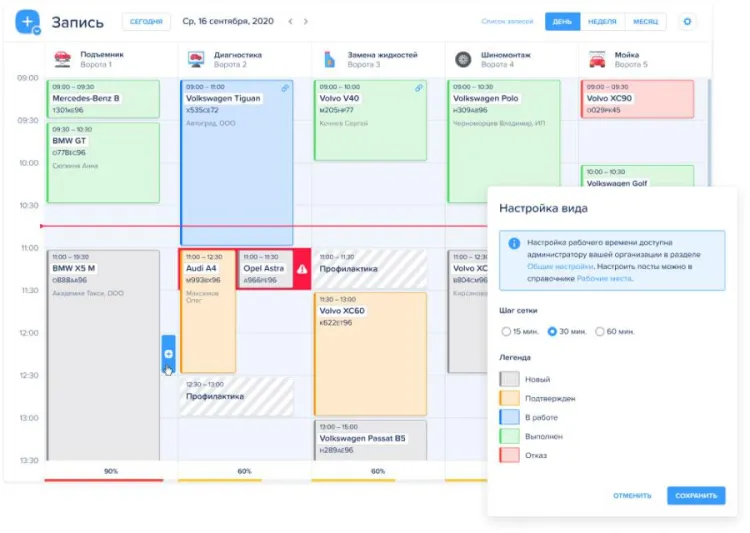Click the Запись page title
The width and height of the screenshot is (750, 533).
[x=77, y=22]
